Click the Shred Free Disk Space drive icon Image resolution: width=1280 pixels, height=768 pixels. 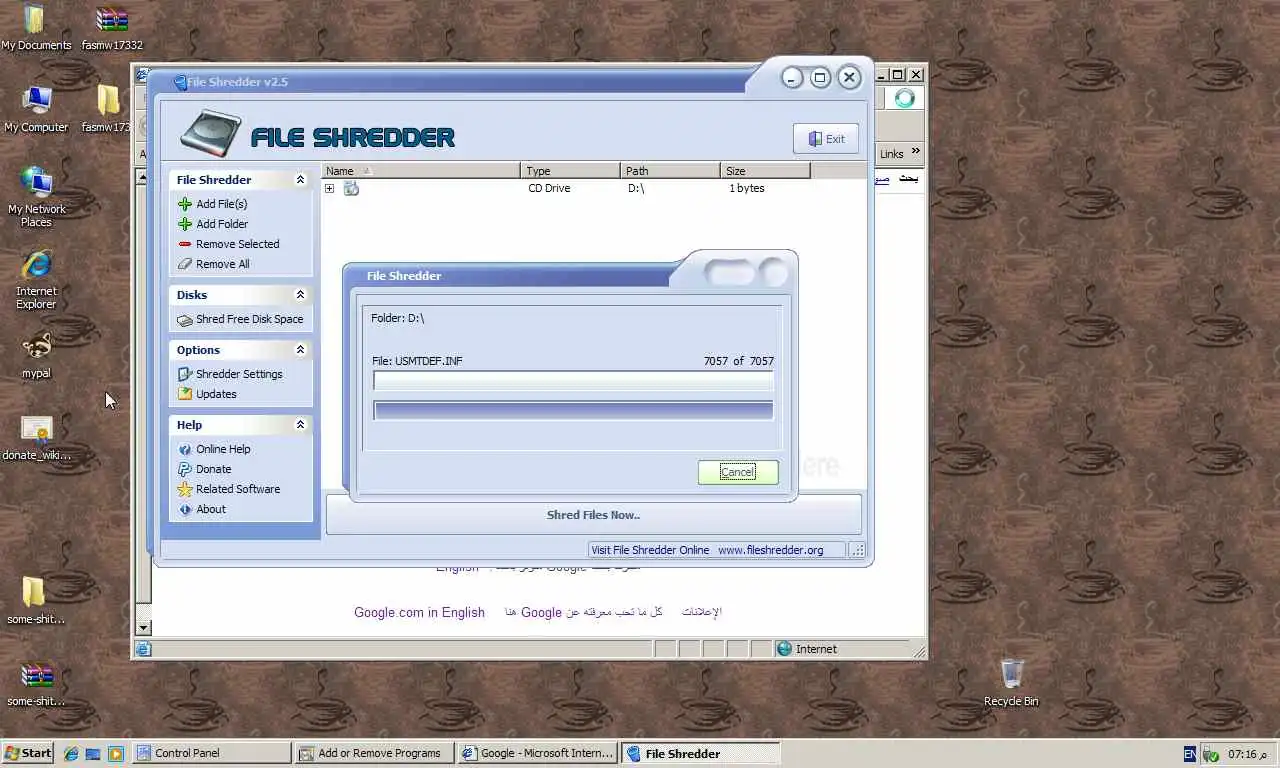tap(185, 320)
